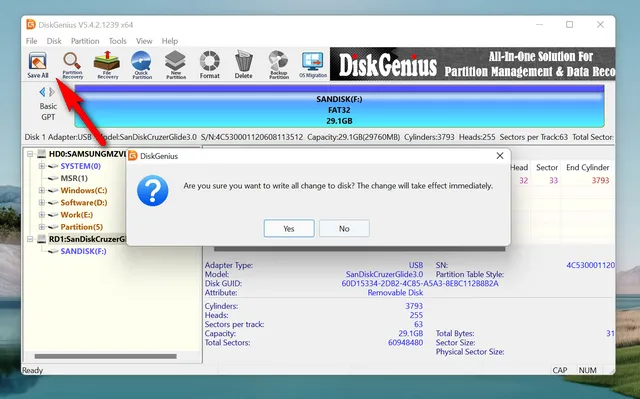Select MSR(1) in the disk tree

click(74, 178)
